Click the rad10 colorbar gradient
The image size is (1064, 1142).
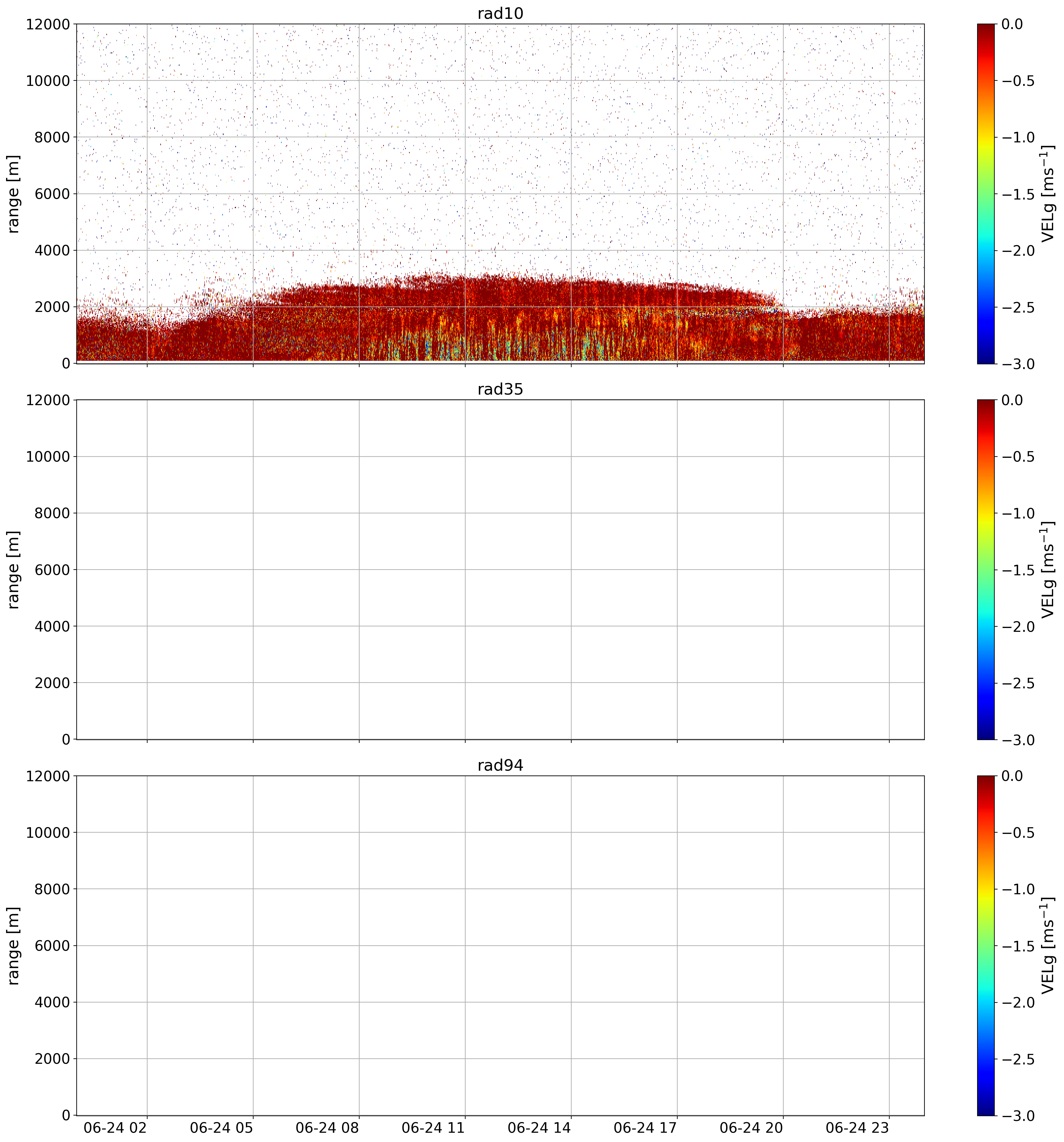pos(985,193)
